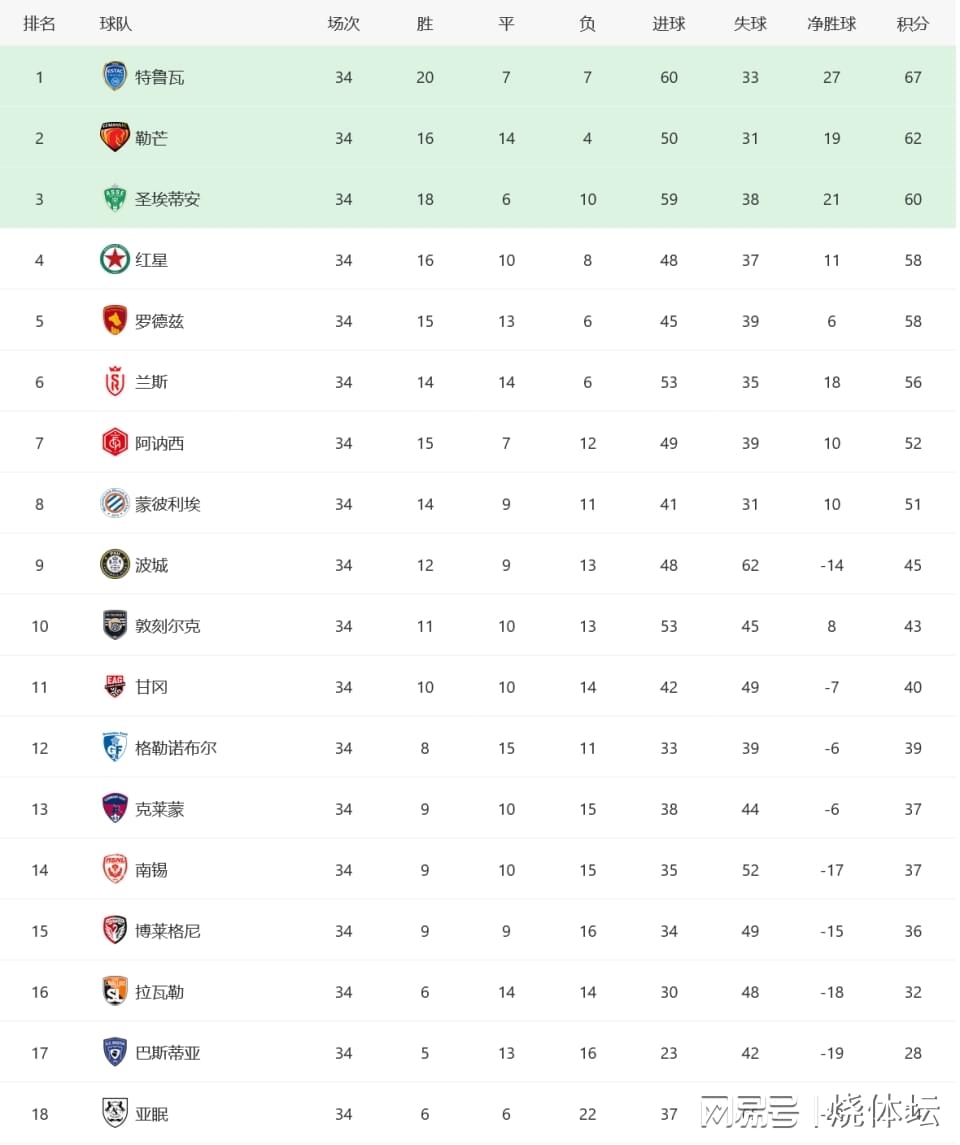Open the 格勒诺布尔 GF crest
The height and width of the screenshot is (1145, 960).
click(x=115, y=747)
